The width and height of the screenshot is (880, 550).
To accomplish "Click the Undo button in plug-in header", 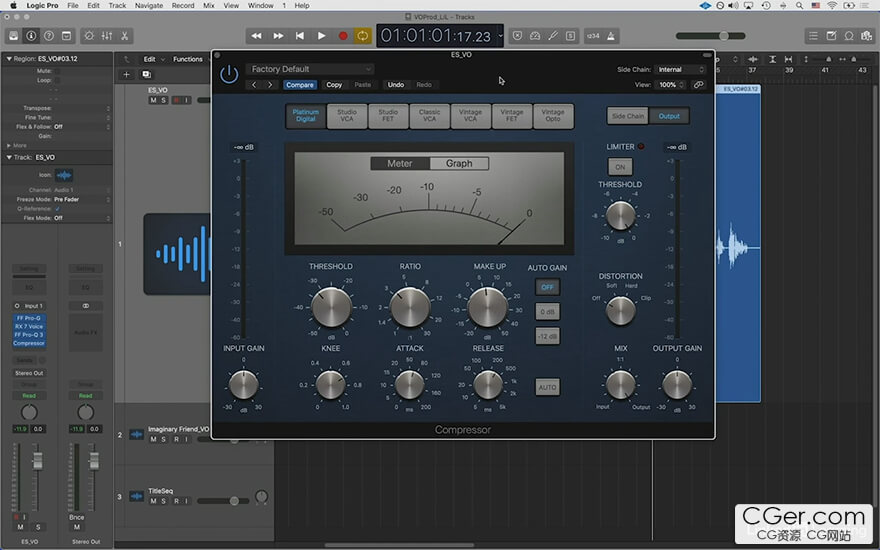I will click(x=396, y=85).
